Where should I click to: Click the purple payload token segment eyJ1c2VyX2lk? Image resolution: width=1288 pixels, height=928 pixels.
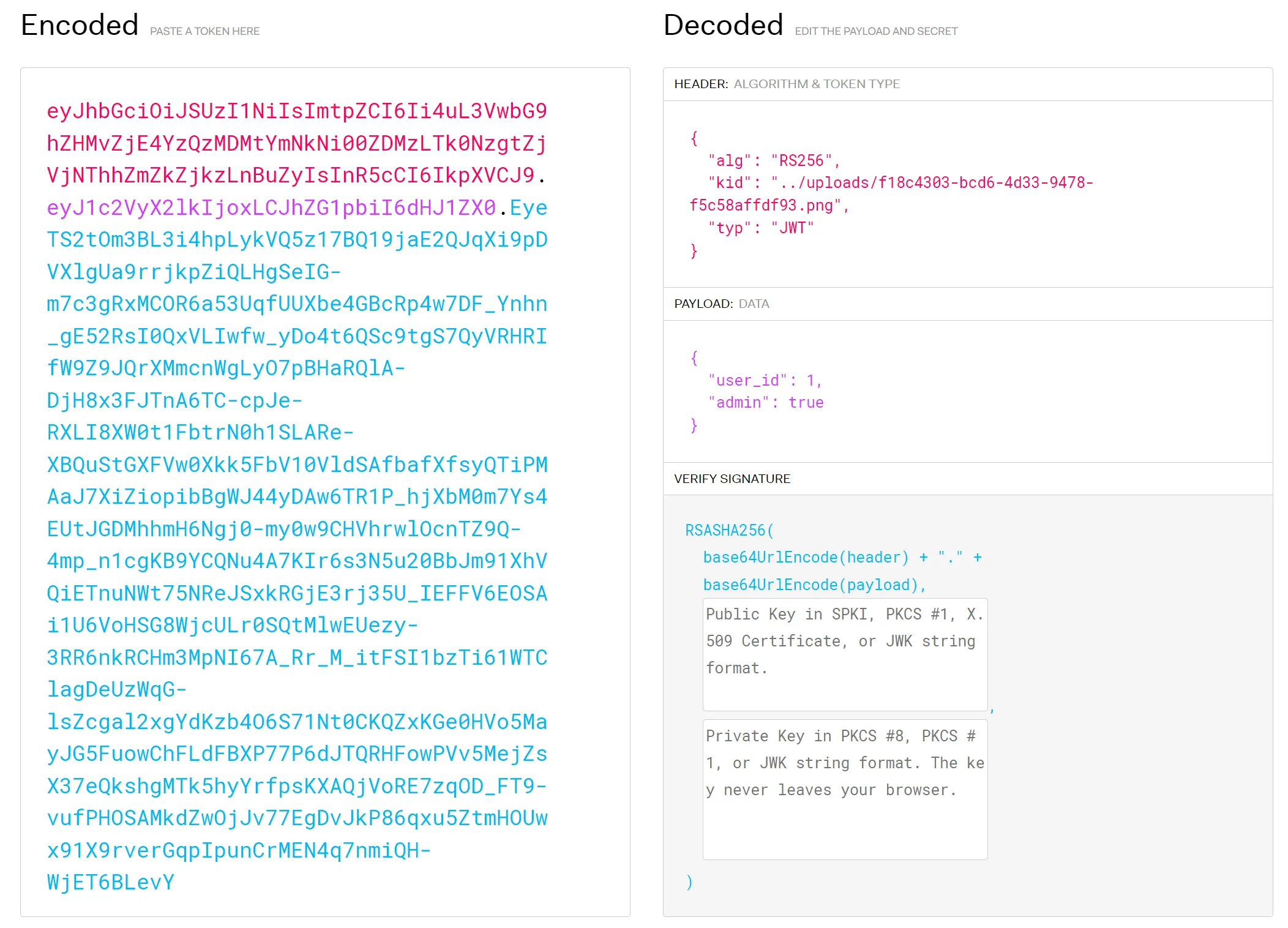coord(271,208)
